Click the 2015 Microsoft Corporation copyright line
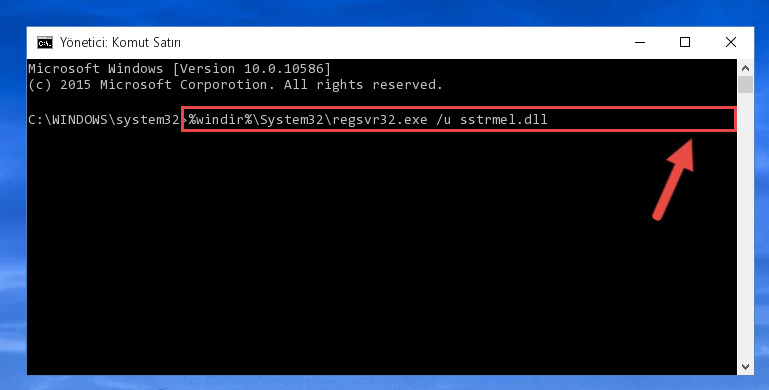Image resolution: width=769 pixels, height=390 pixels. [x=235, y=85]
